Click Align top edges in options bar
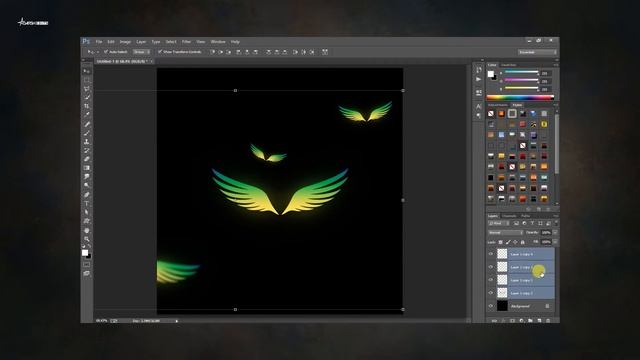 click(x=212, y=52)
